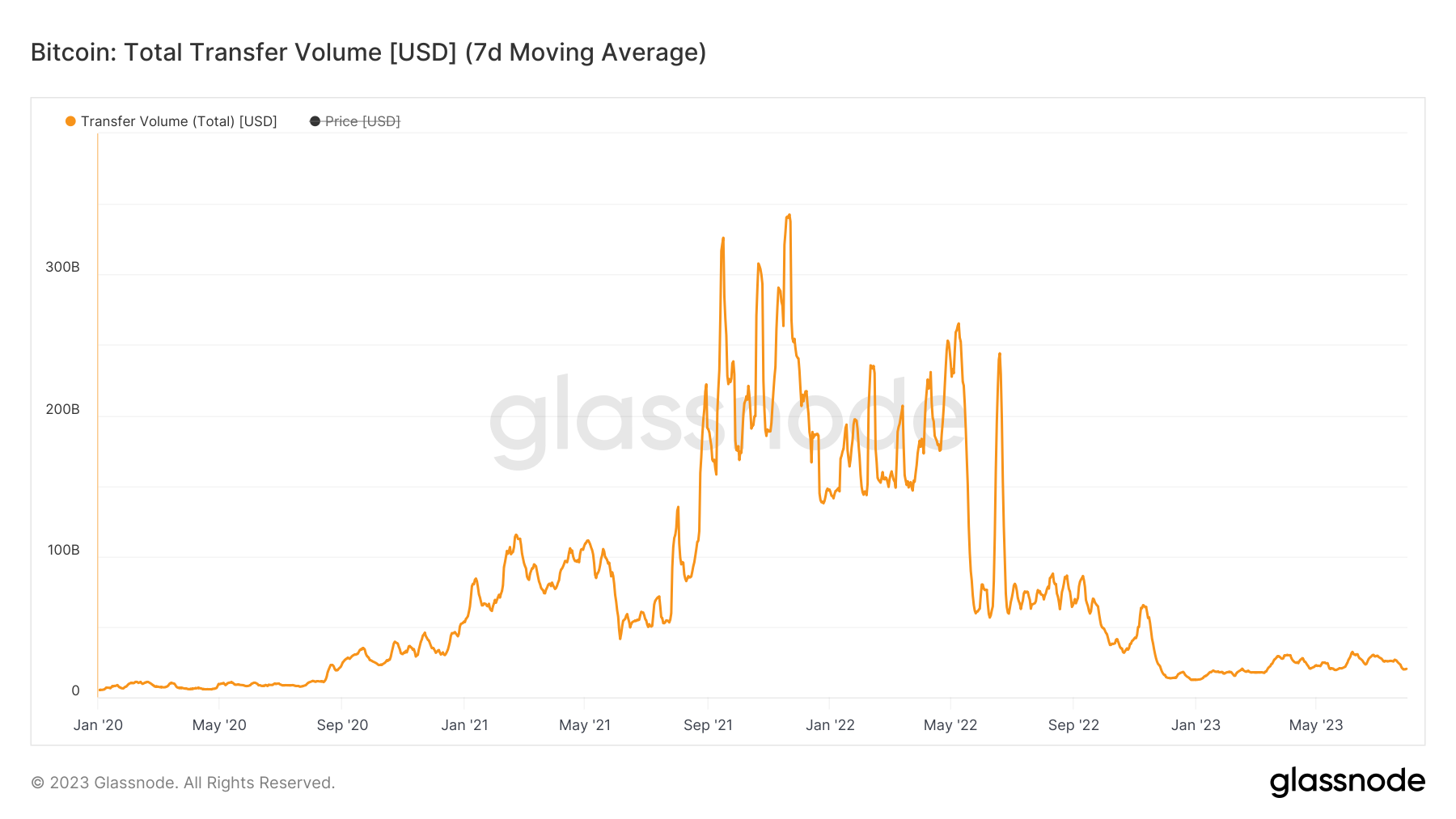Screen dimensions: 1456x819
Task: Click the 200B y-axis label
Action: pyautogui.click(x=62, y=409)
